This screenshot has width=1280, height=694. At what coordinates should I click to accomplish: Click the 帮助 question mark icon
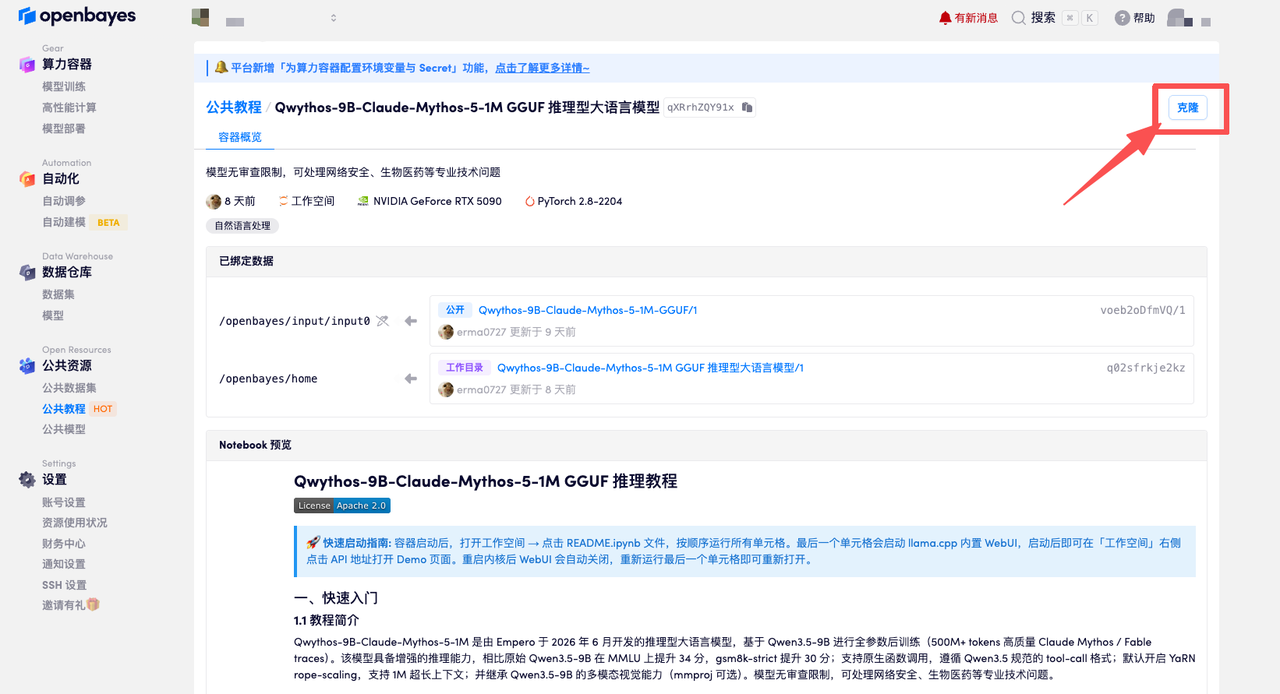click(x=1122, y=18)
